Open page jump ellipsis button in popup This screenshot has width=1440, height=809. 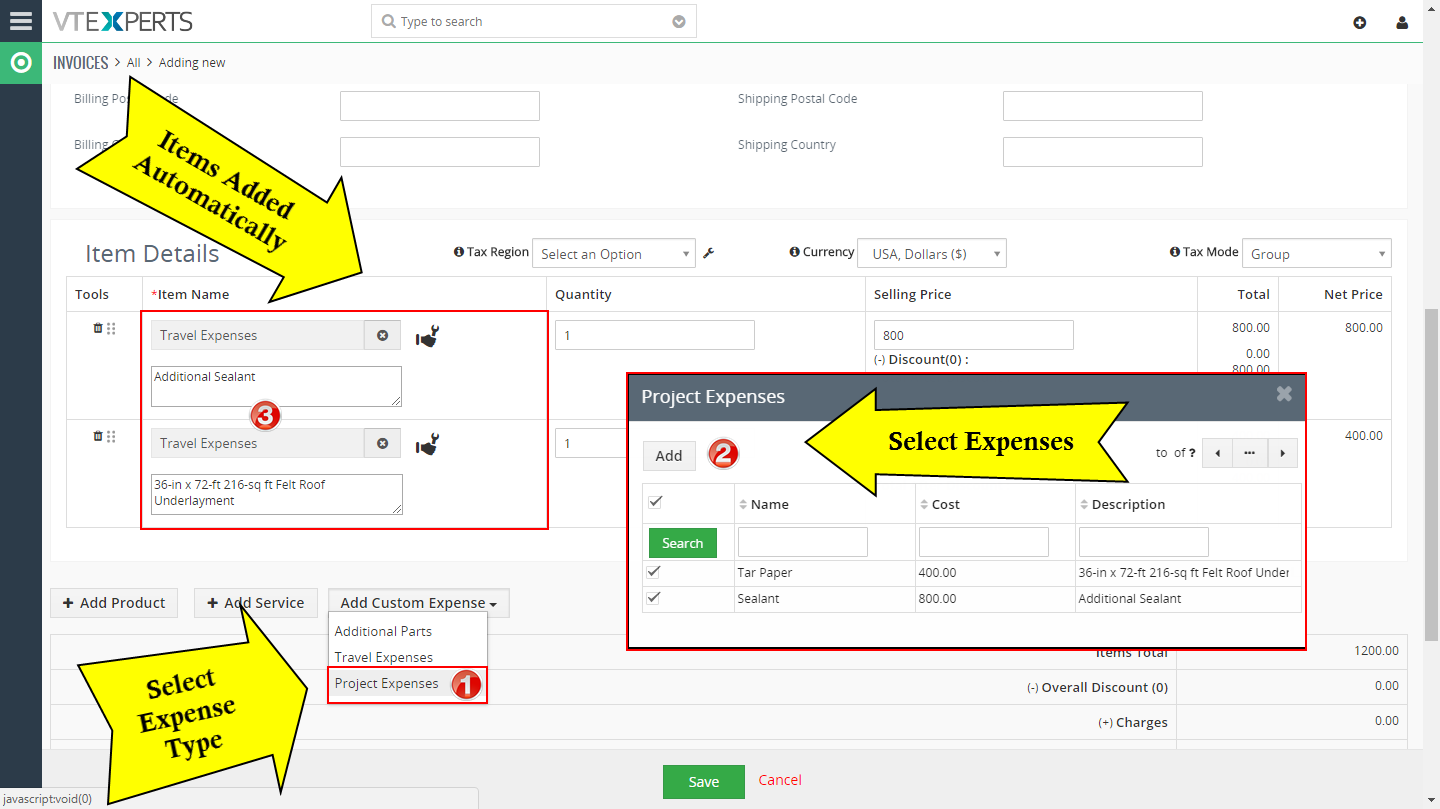[x=1250, y=453]
